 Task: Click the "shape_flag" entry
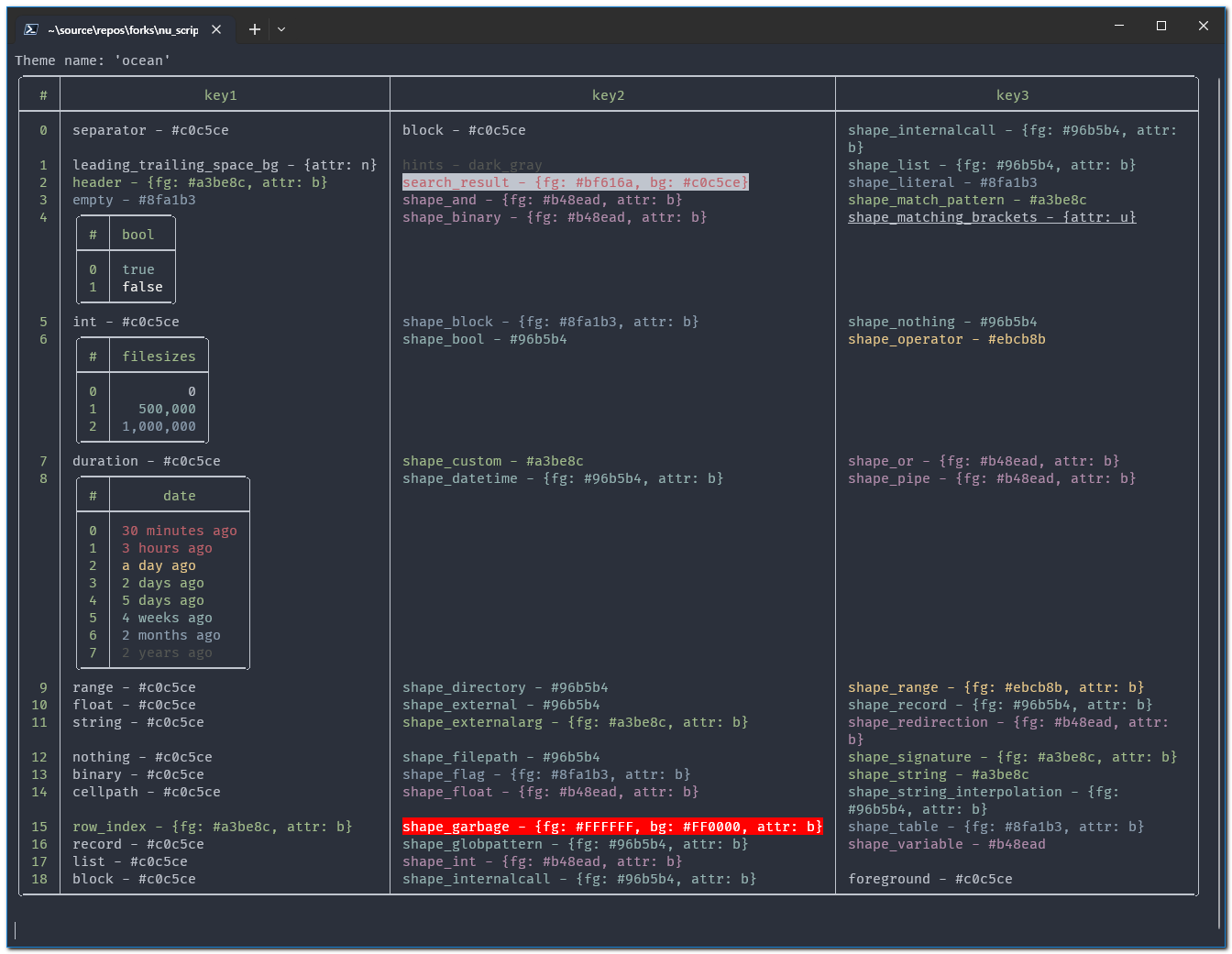[x=546, y=774]
